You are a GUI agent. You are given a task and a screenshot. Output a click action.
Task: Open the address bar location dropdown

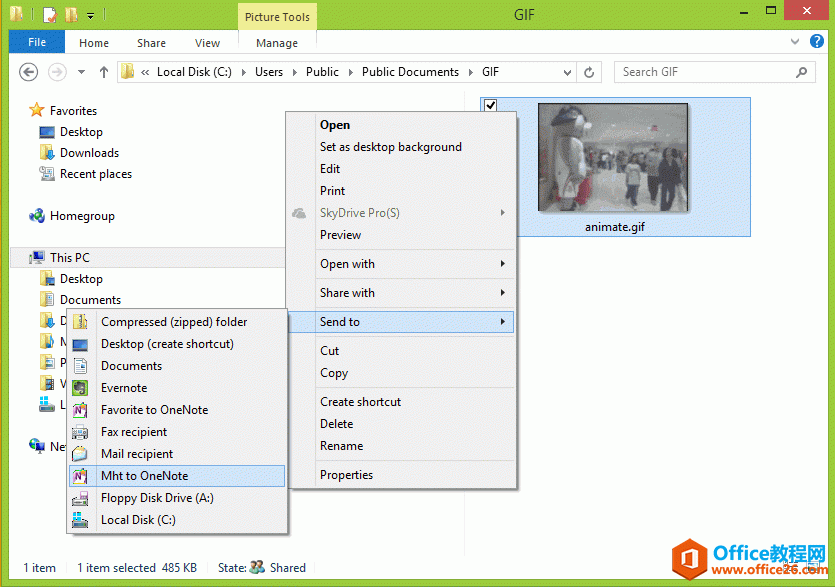[566, 72]
